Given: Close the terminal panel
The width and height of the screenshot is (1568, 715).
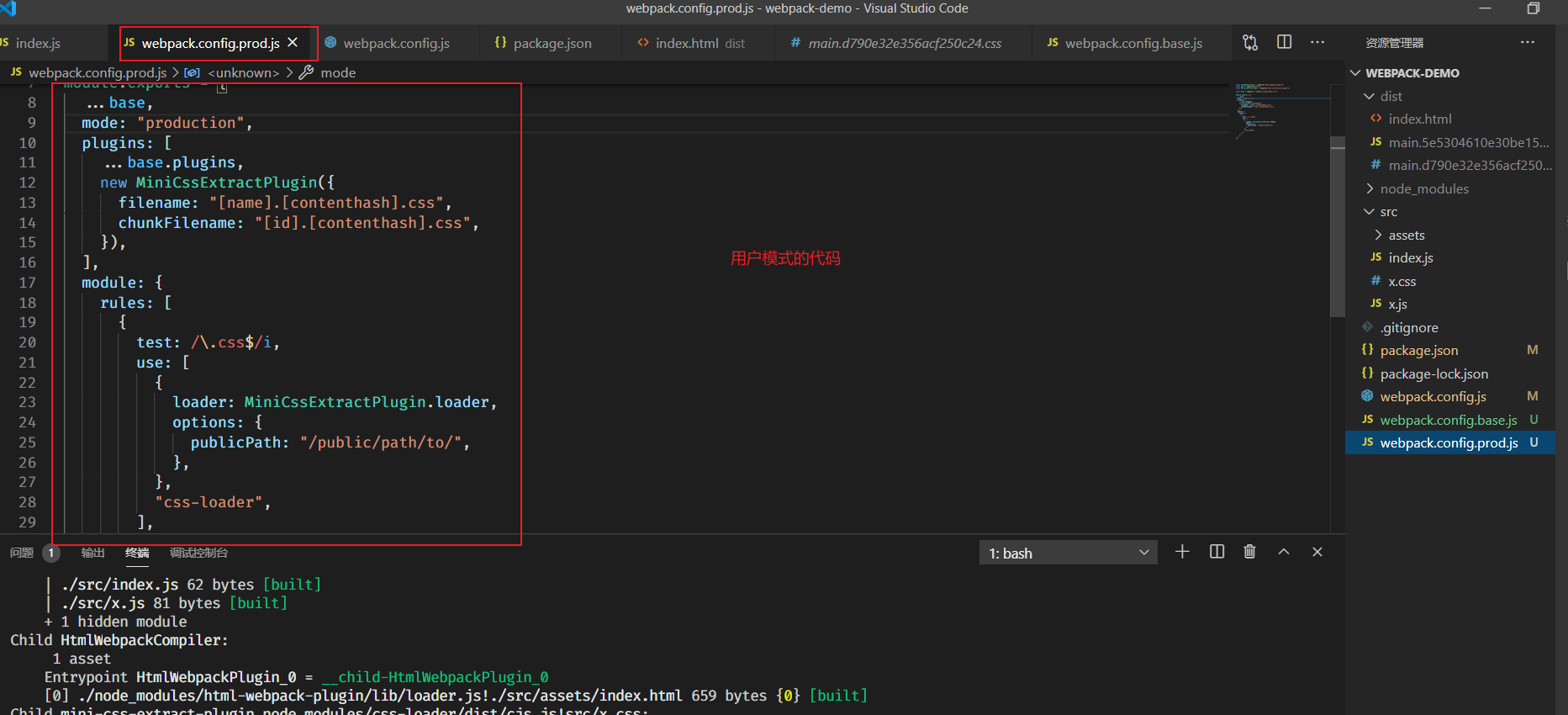Looking at the screenshot, I should pyautogui.click(x=1317, y=552).
